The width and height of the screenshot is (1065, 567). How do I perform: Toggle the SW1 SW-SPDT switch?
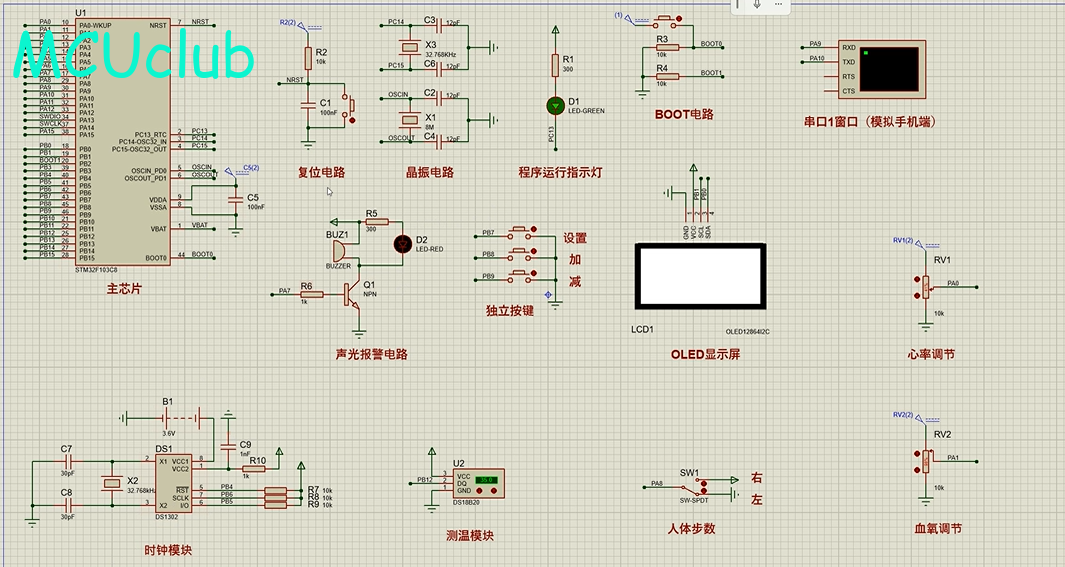tap(695, 487)
